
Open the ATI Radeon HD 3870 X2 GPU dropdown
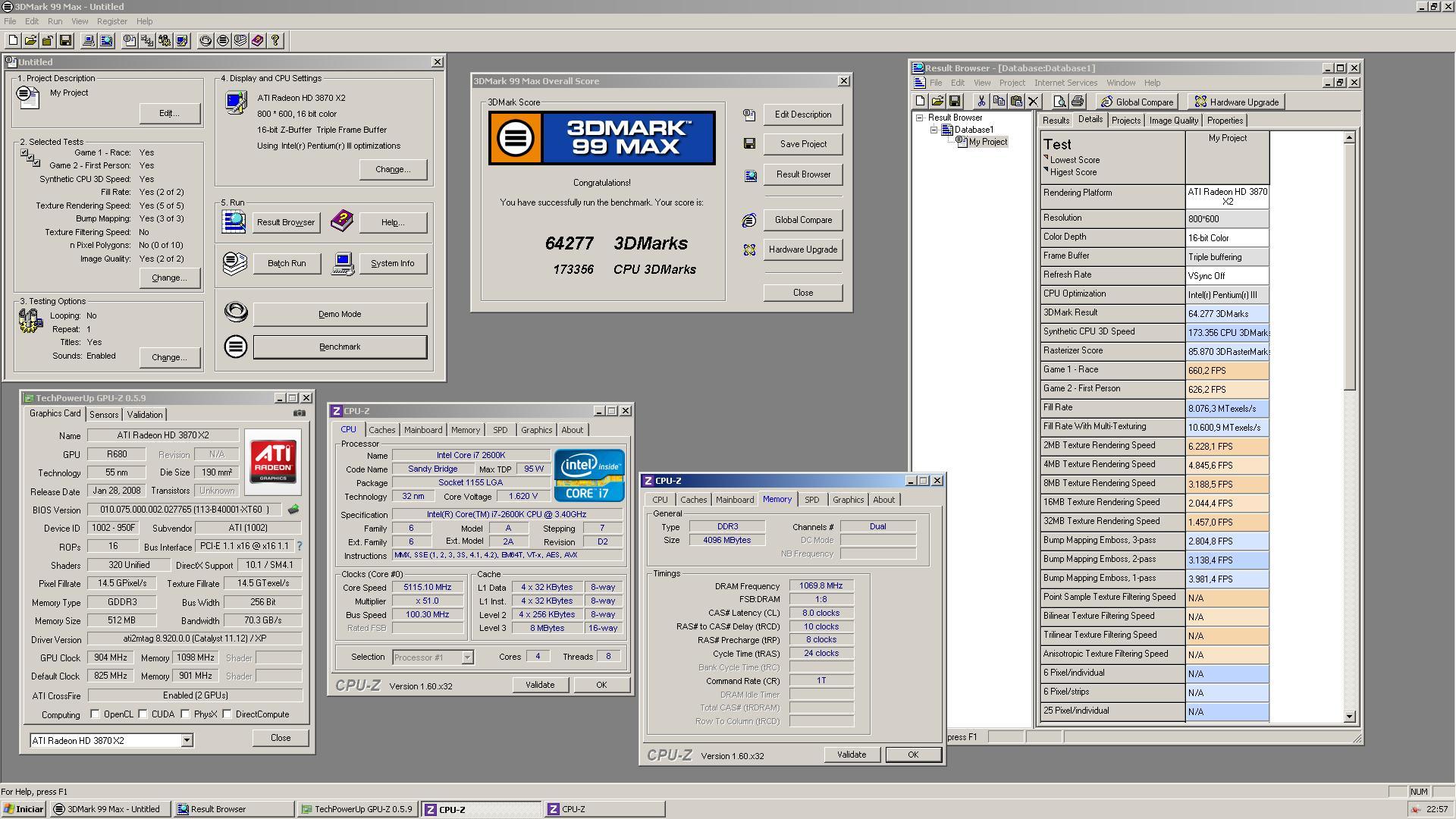(187, 741)
